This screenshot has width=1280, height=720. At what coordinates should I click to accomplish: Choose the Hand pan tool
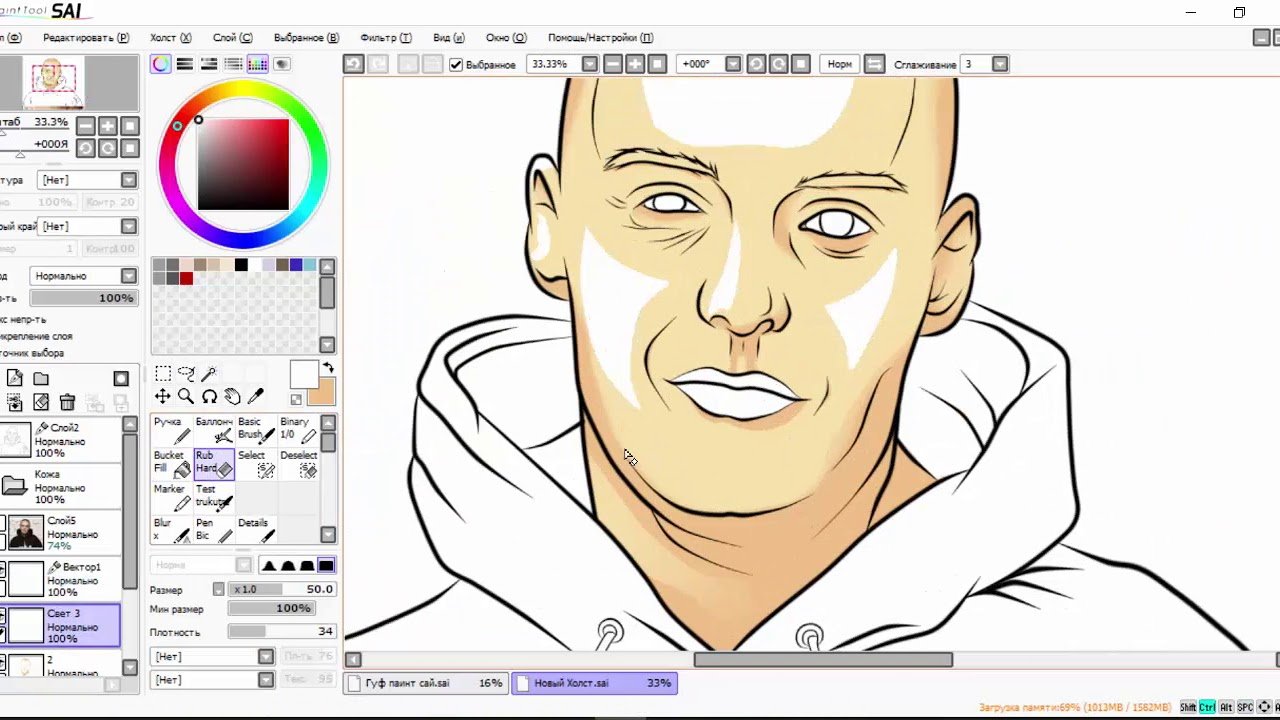click(x=232, y=397)
